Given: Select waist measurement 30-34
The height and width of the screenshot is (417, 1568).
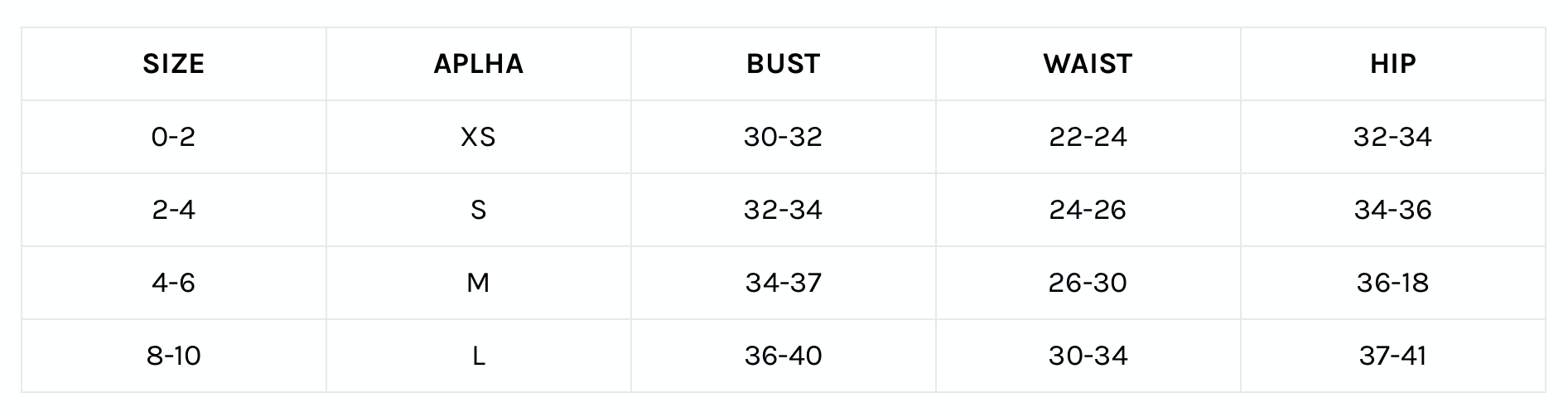Looking at the screenshot, I should pos(1088,356).
